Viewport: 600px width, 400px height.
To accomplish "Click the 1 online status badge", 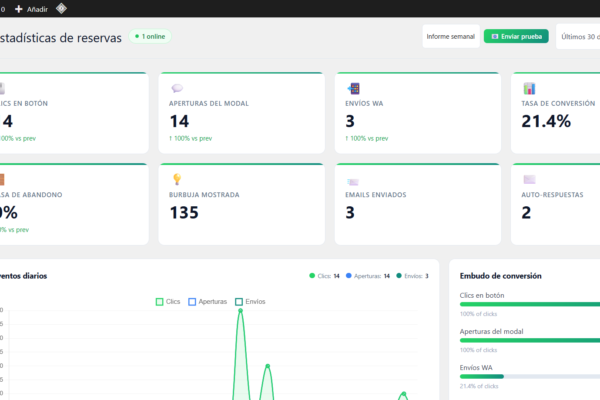I will pyautogui.click(x=150, y=36).
